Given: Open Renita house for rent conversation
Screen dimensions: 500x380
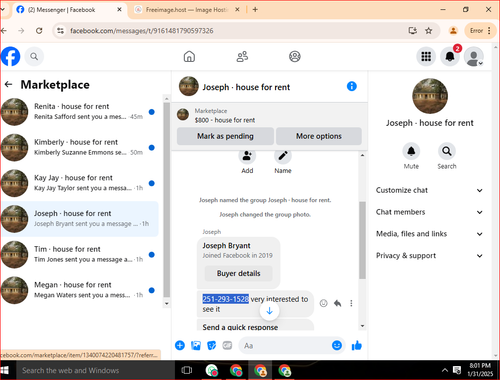Looking at the screenshot, I should [79, 112].
